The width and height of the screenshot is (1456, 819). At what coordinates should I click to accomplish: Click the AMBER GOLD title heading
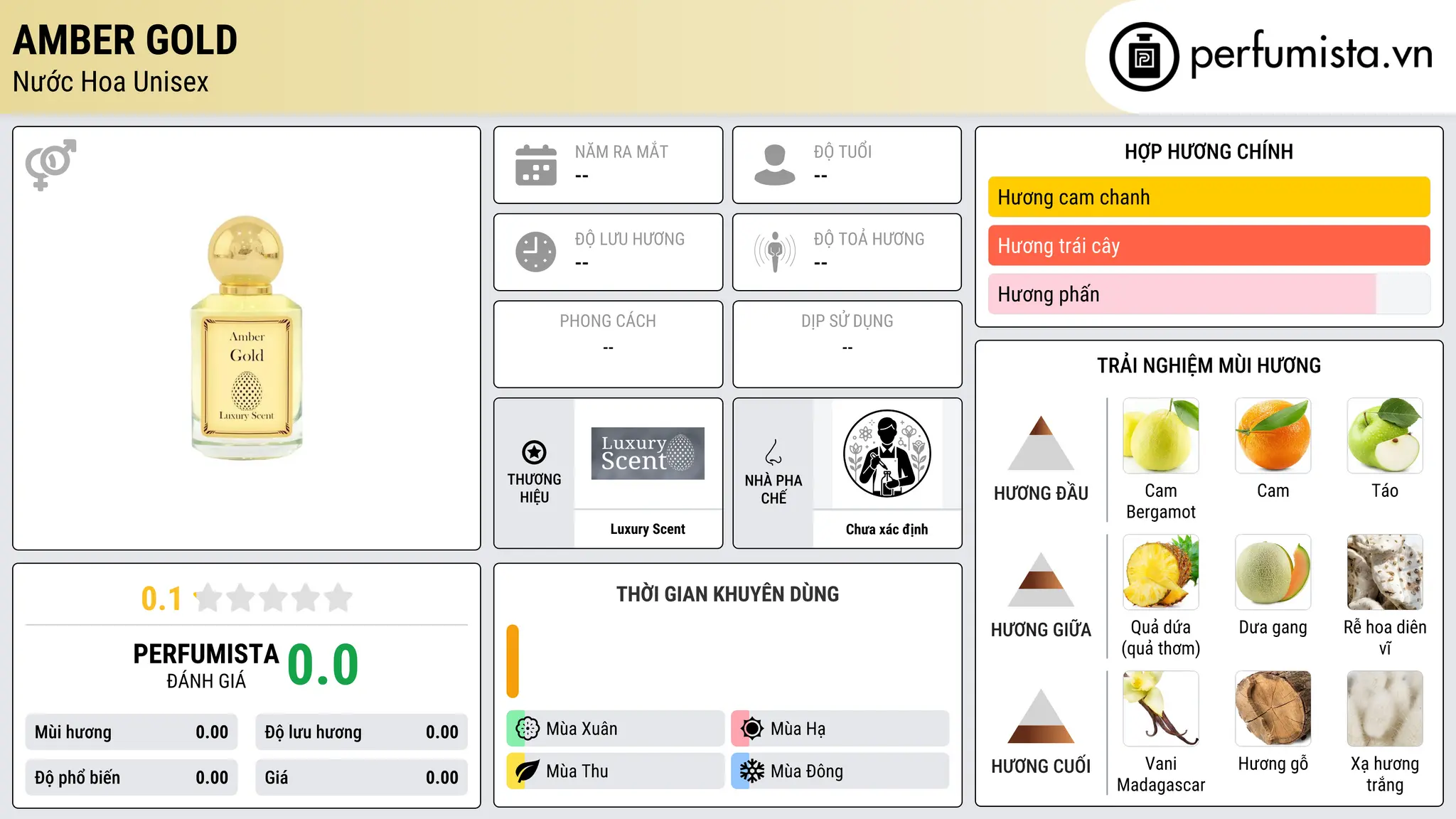pos(125,41)
